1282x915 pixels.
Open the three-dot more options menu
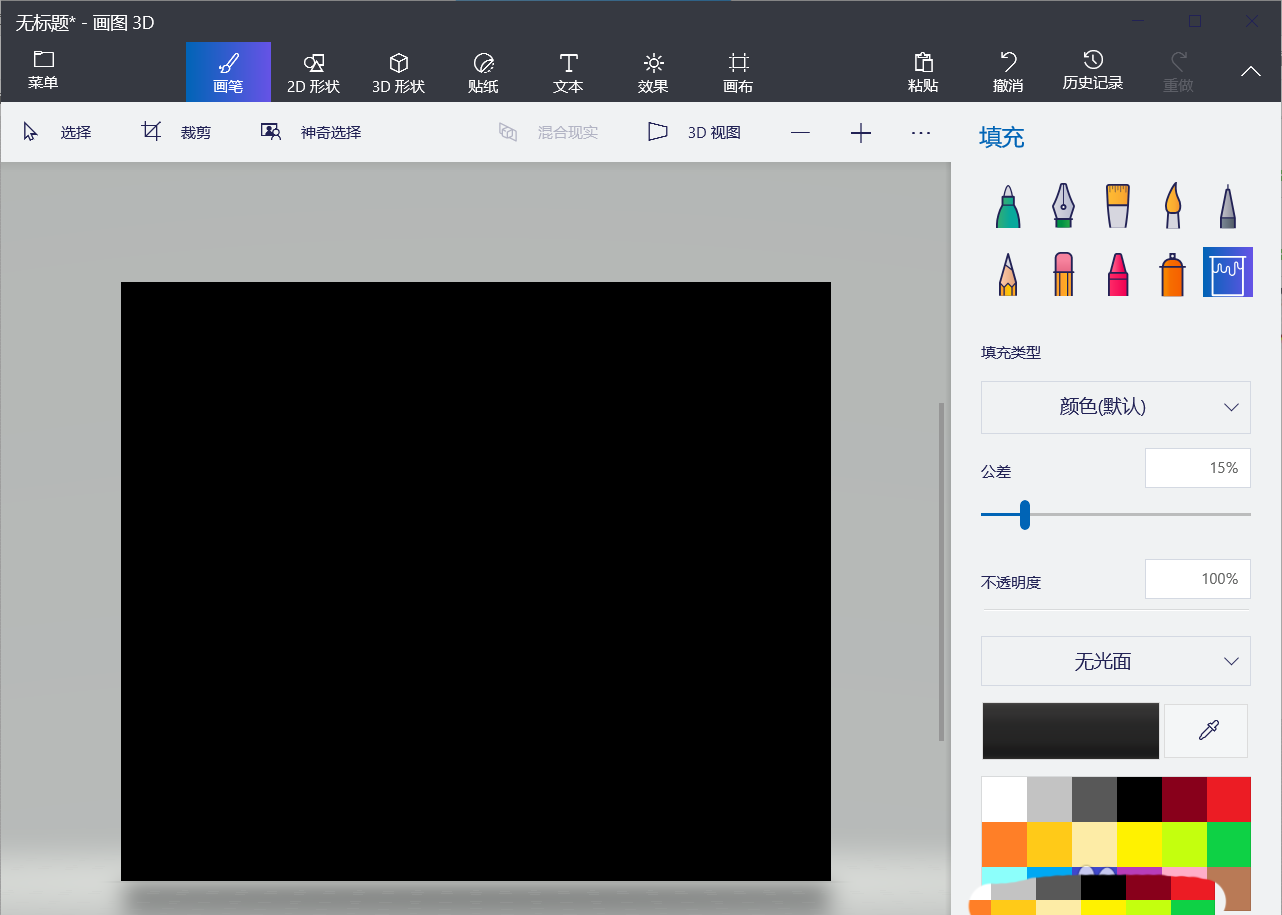(x=921, y=132)
